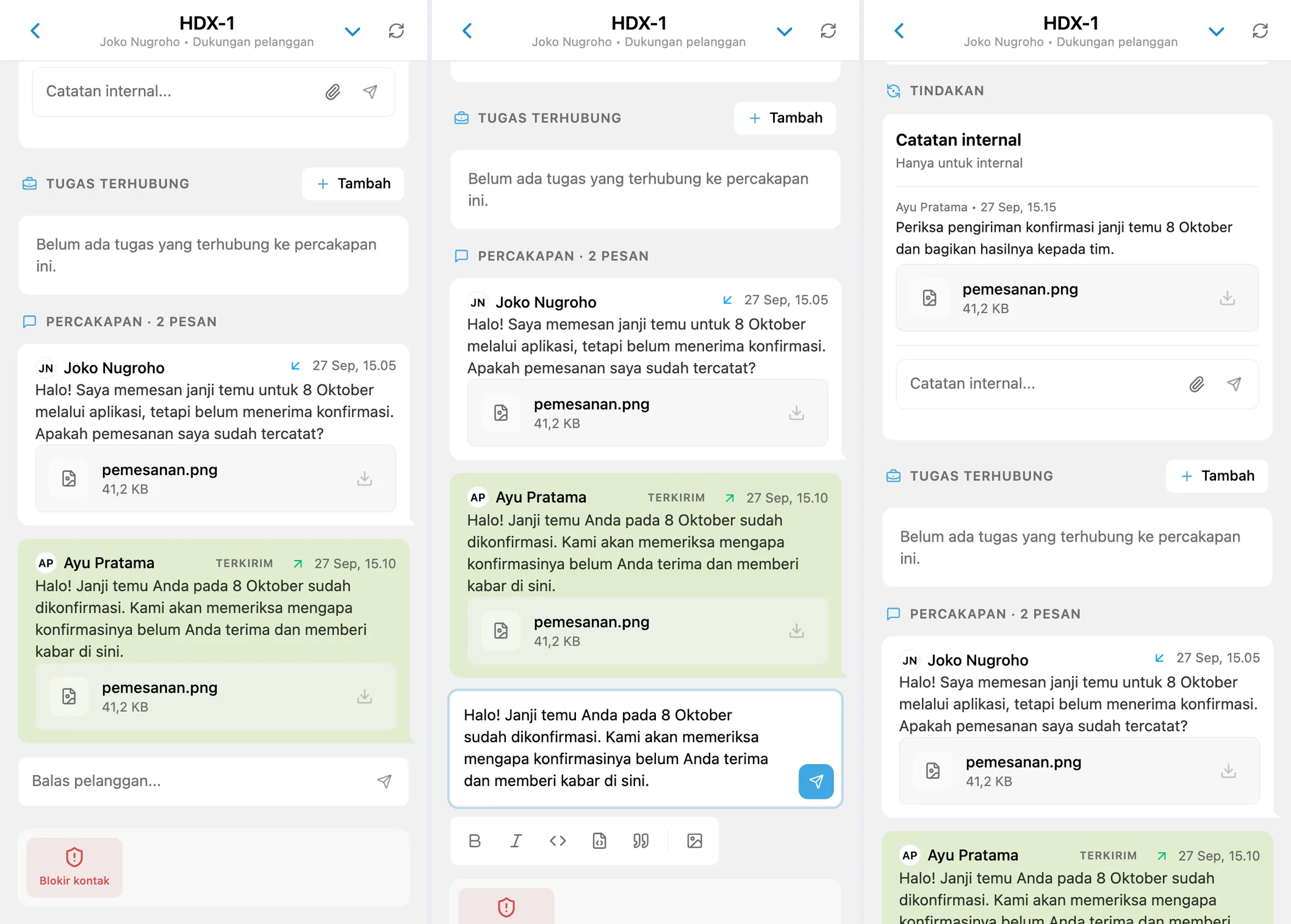Insert code block file from reply toolbar
Screen dimensions: 1291x924
[599, 841]
